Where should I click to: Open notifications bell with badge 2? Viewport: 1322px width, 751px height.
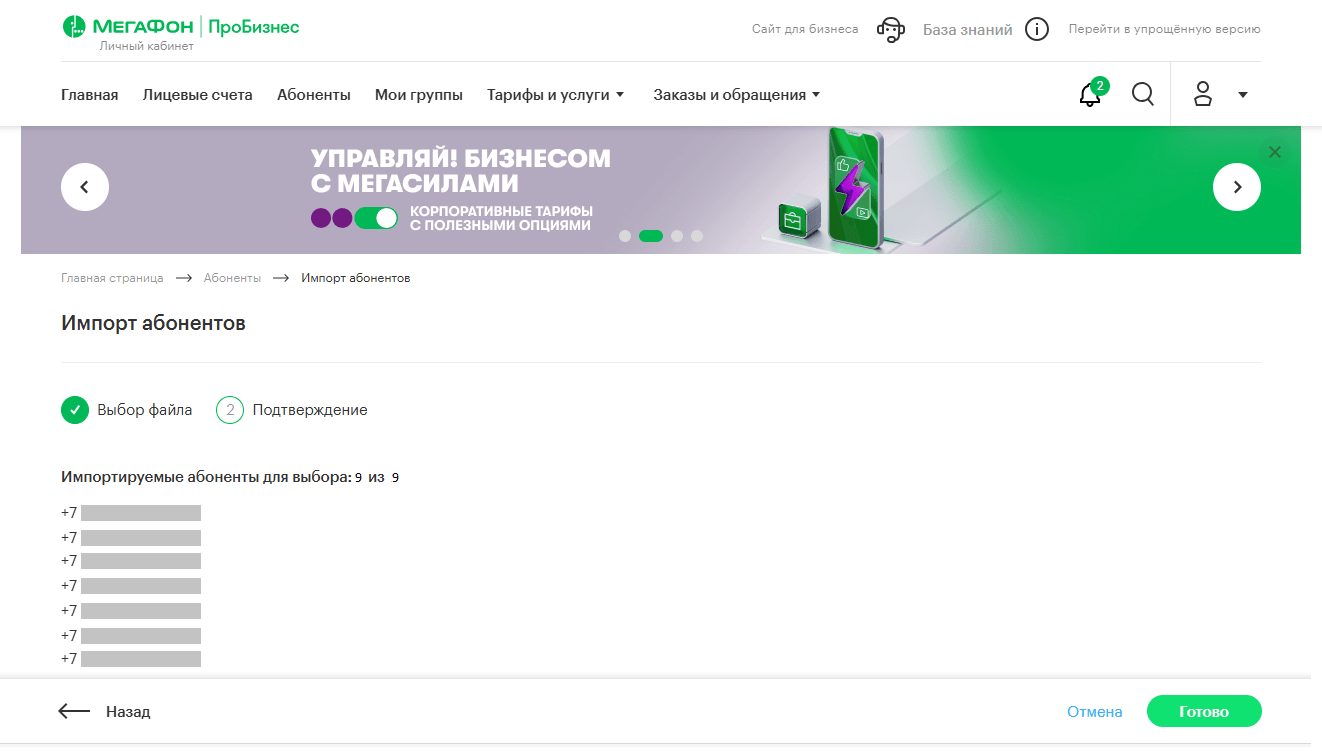(1093, 93)
